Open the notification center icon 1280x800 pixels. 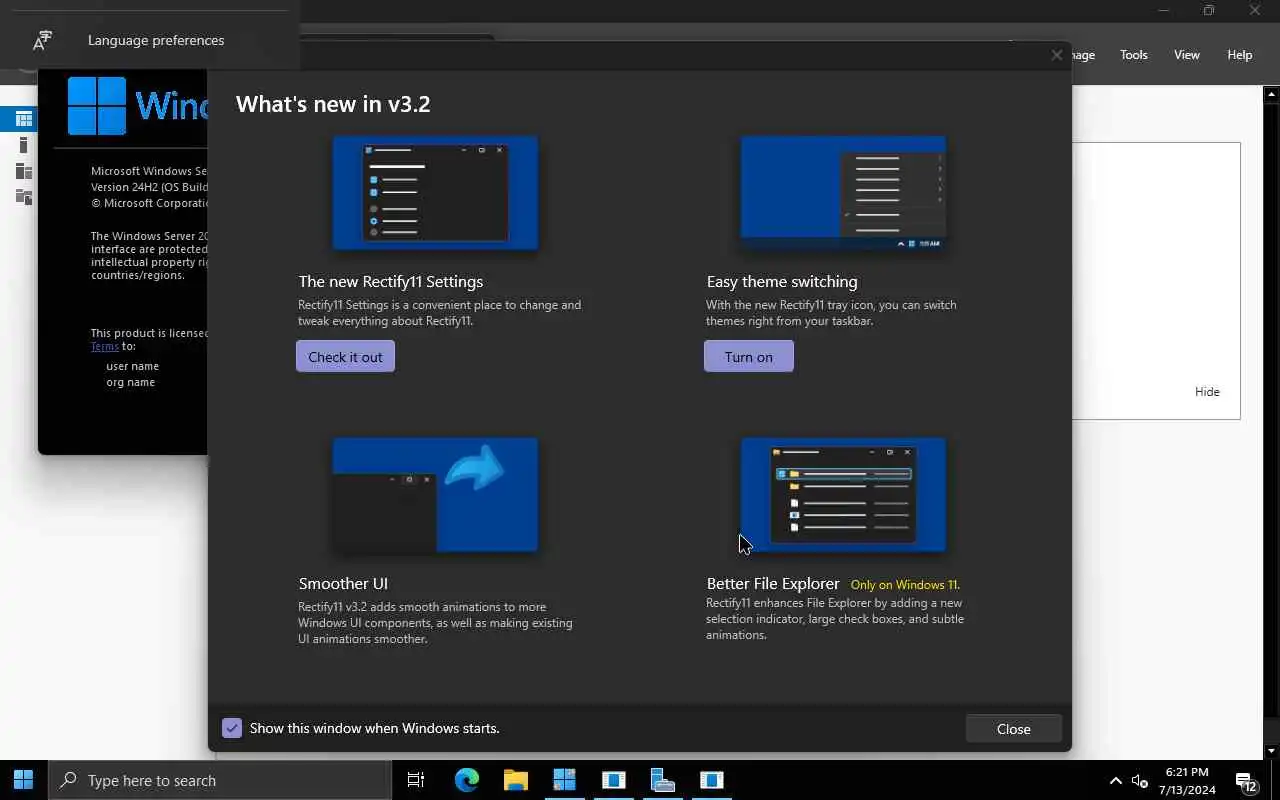[x=1246, y=781]
